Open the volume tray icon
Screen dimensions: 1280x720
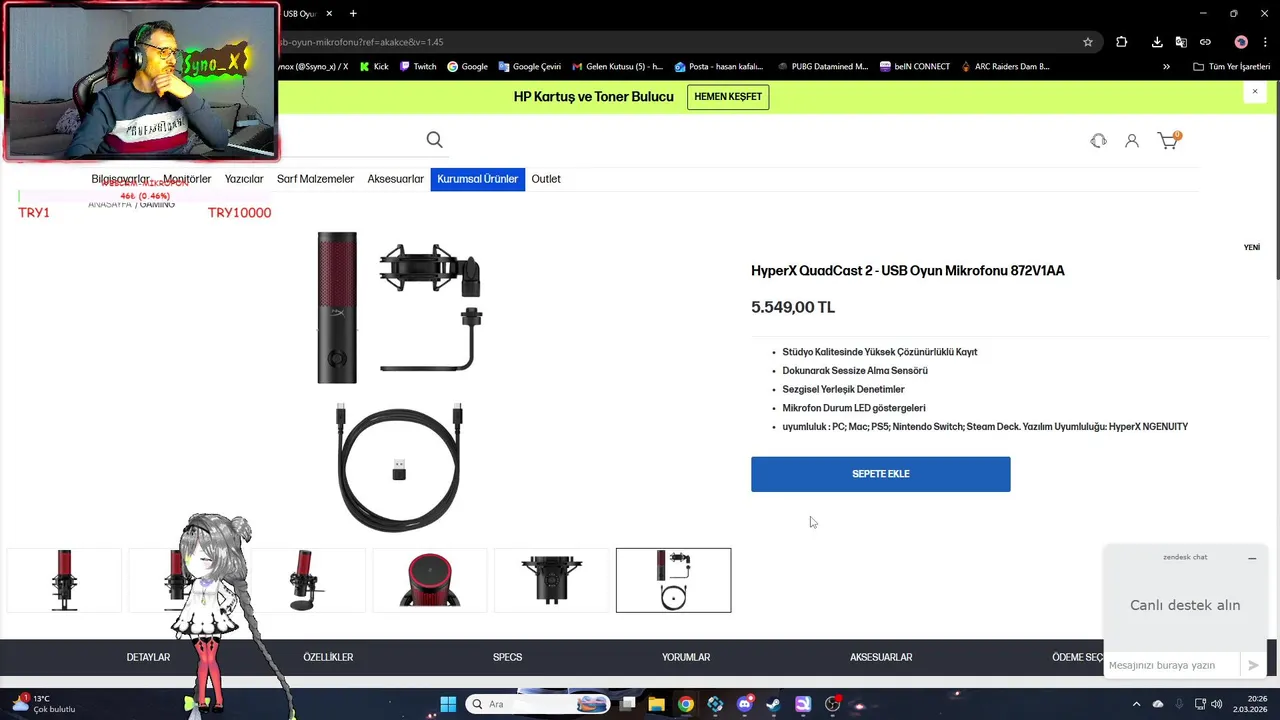click(x=1216, y=704)
